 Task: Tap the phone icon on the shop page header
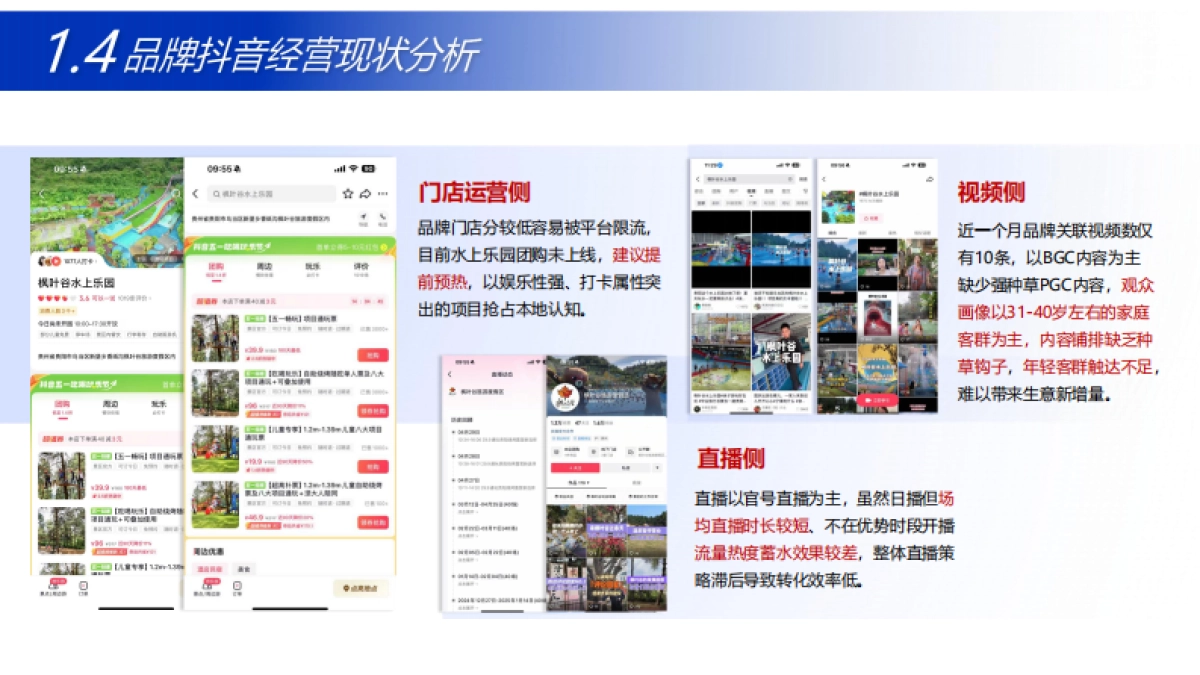(381, 218)
